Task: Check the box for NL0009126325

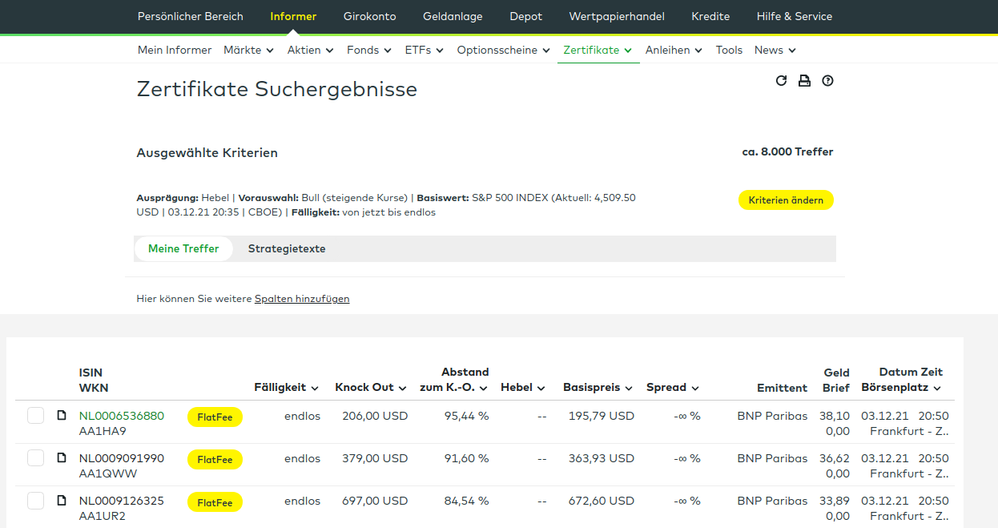Action: pyautogui.click(x=35, y=501)
